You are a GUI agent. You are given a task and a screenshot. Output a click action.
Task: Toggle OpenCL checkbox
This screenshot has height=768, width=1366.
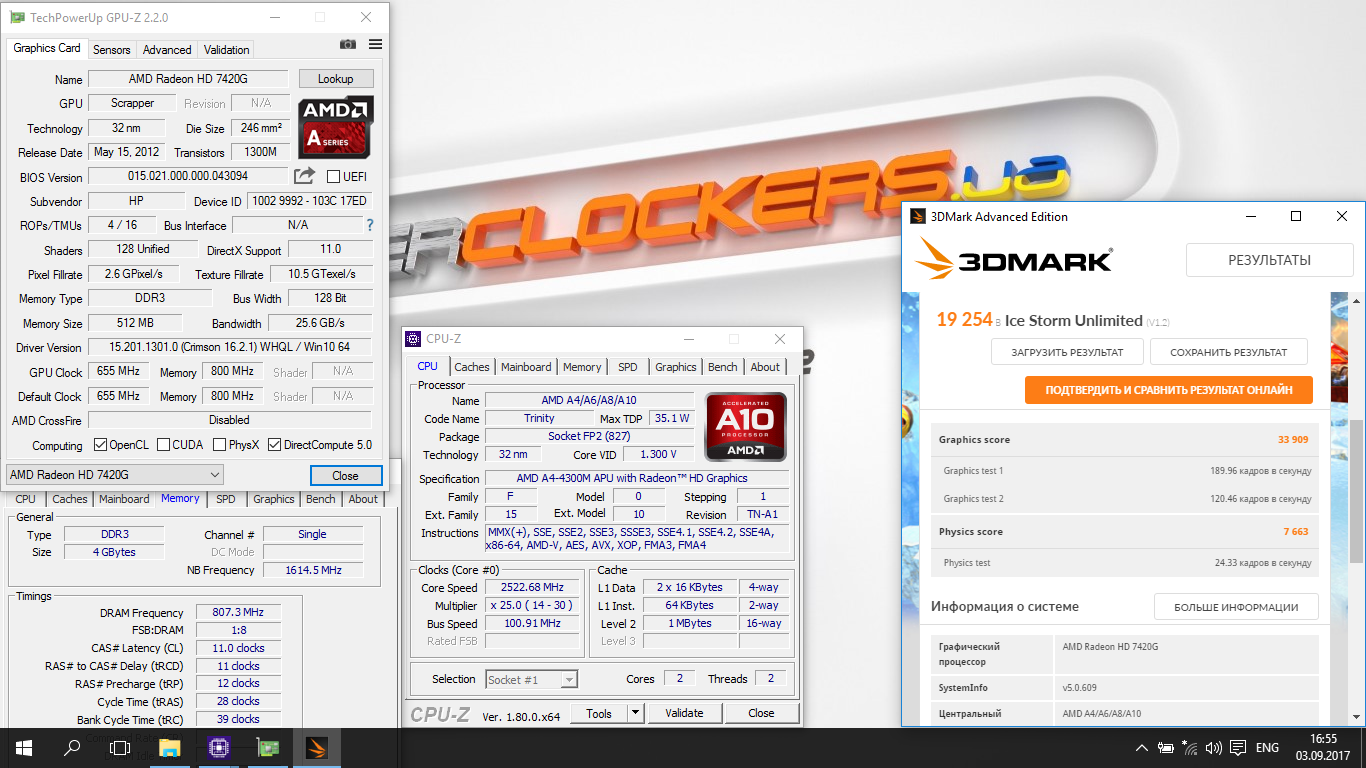[x=100, y=445]
